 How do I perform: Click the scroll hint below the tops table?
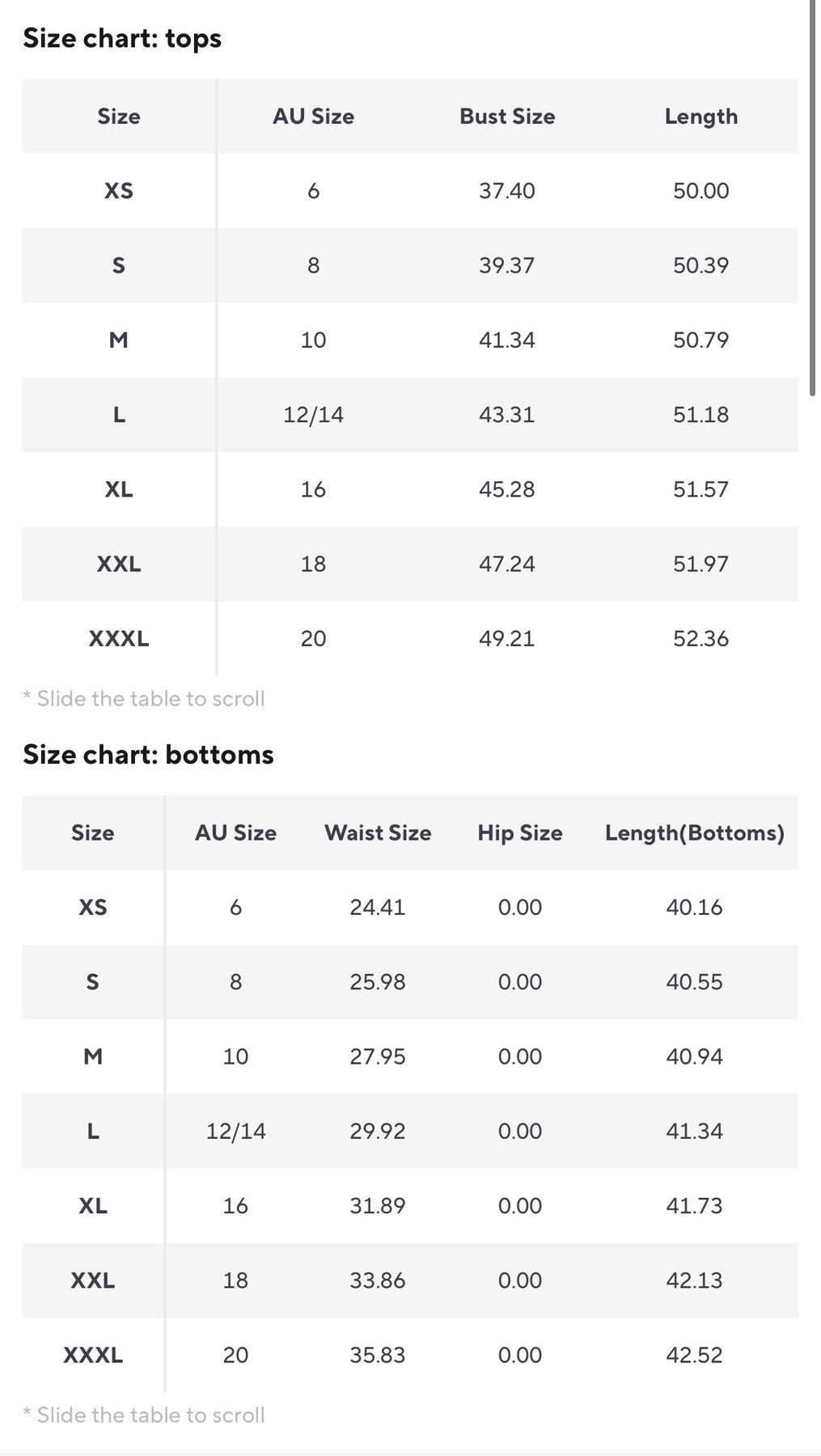click(144, 699)
